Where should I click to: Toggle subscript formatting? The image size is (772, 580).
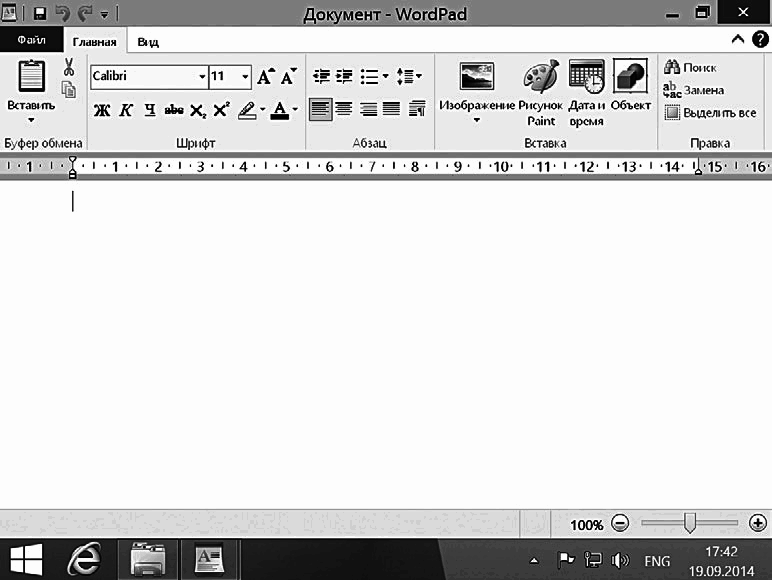coord(198,111)
